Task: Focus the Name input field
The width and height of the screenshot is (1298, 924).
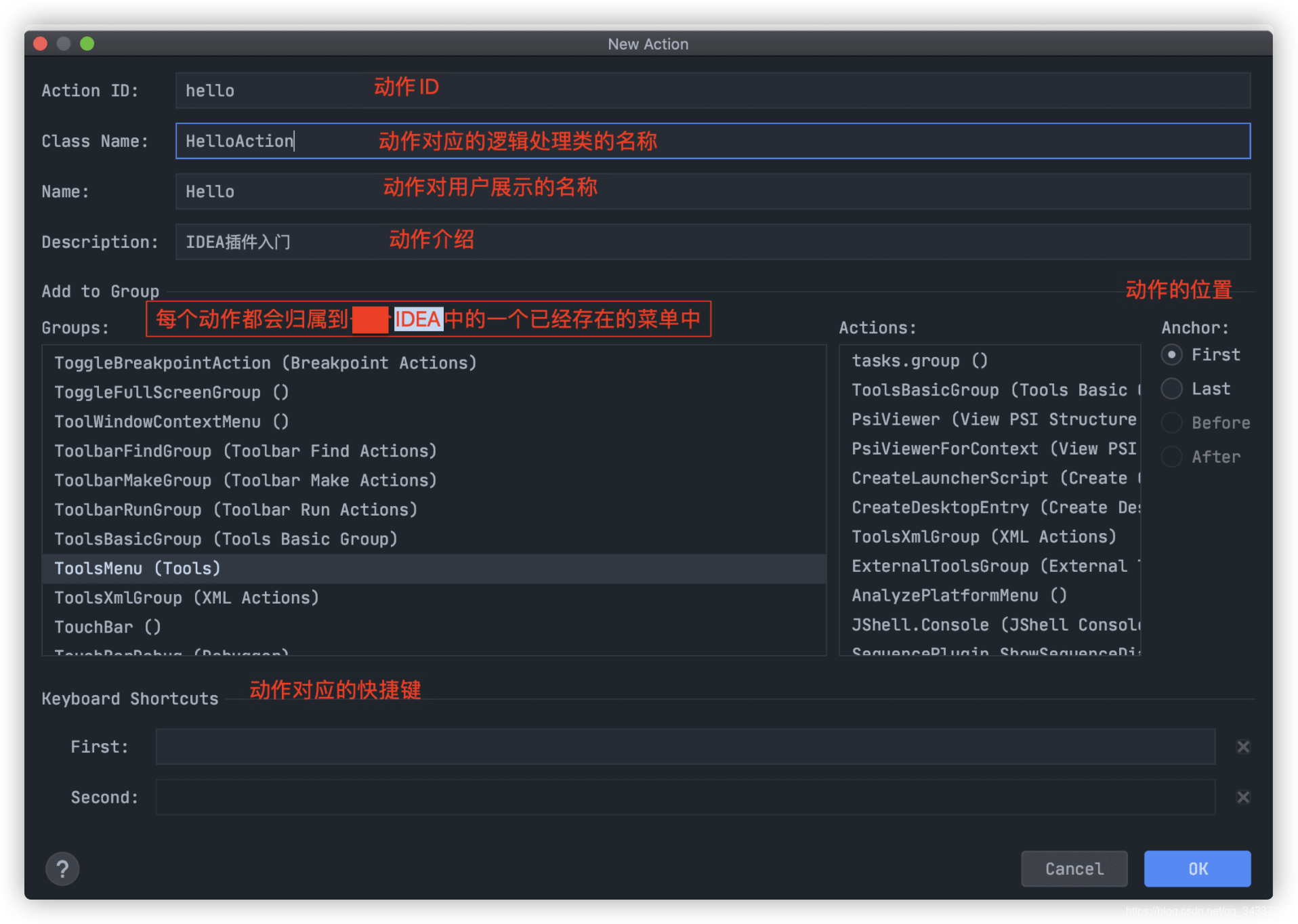Action: coord(713,192)
